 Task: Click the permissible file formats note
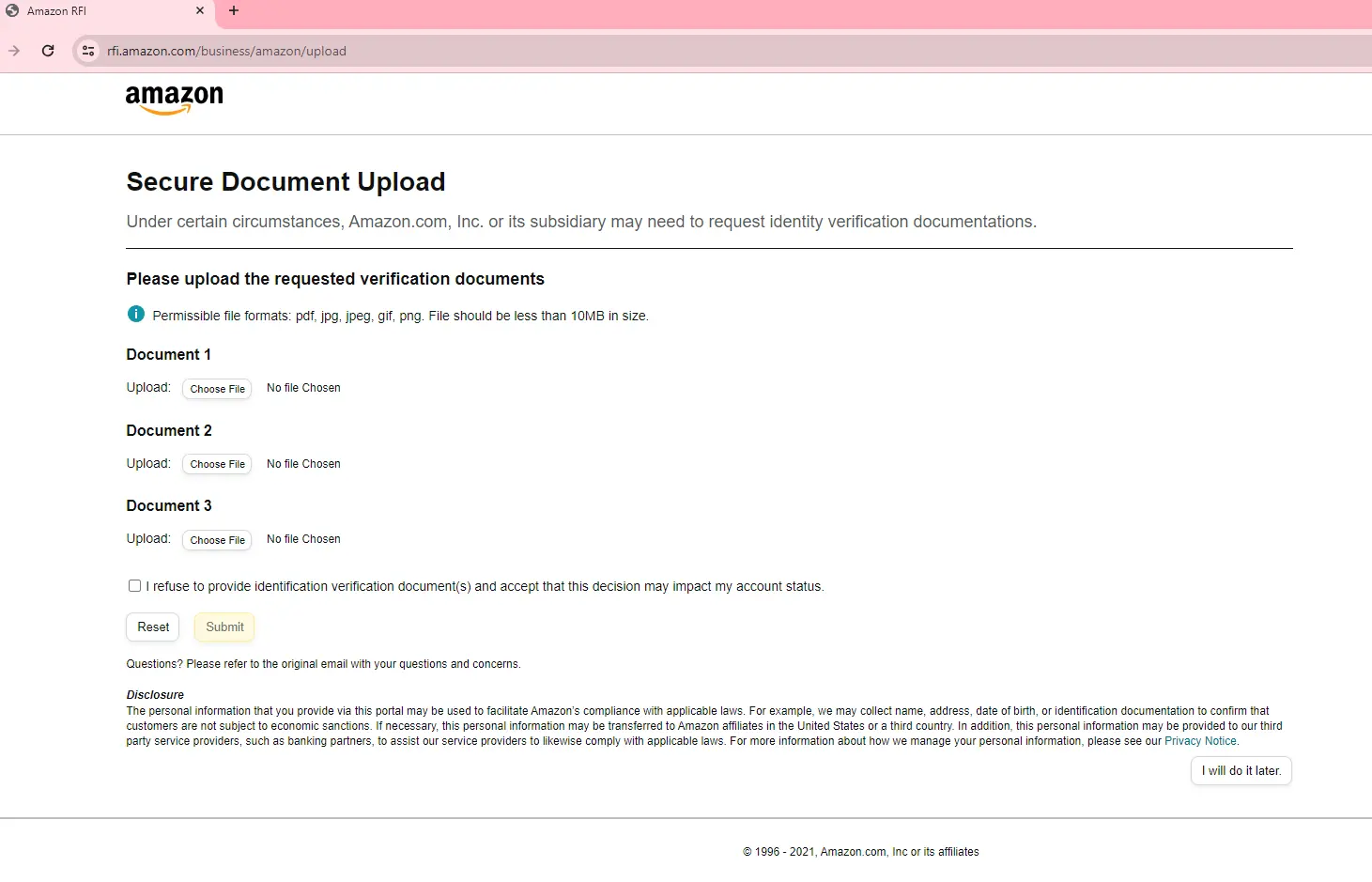[x=401, y=316]
